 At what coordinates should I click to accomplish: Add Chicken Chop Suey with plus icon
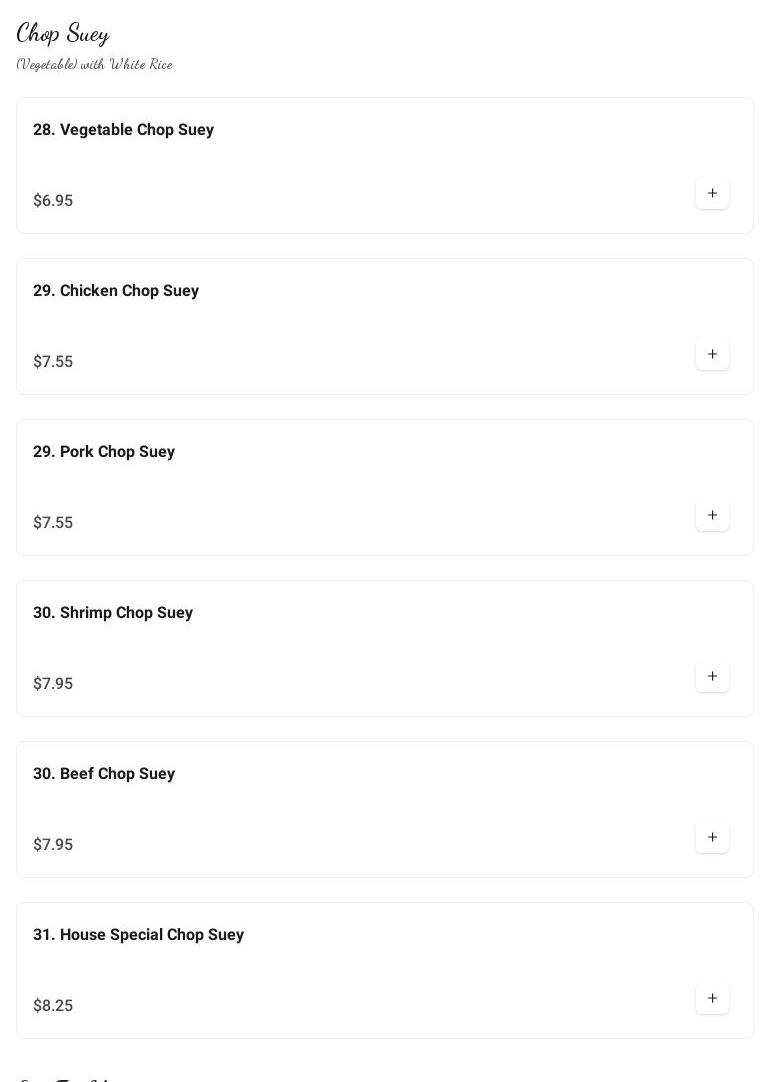pos(712,354)
